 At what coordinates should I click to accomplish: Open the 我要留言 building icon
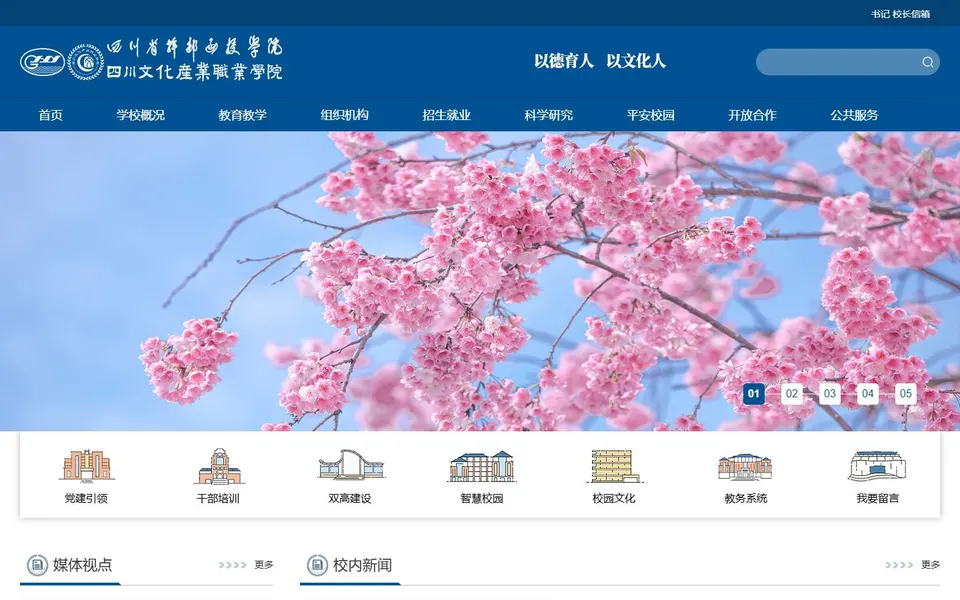(x=877, y=466)
